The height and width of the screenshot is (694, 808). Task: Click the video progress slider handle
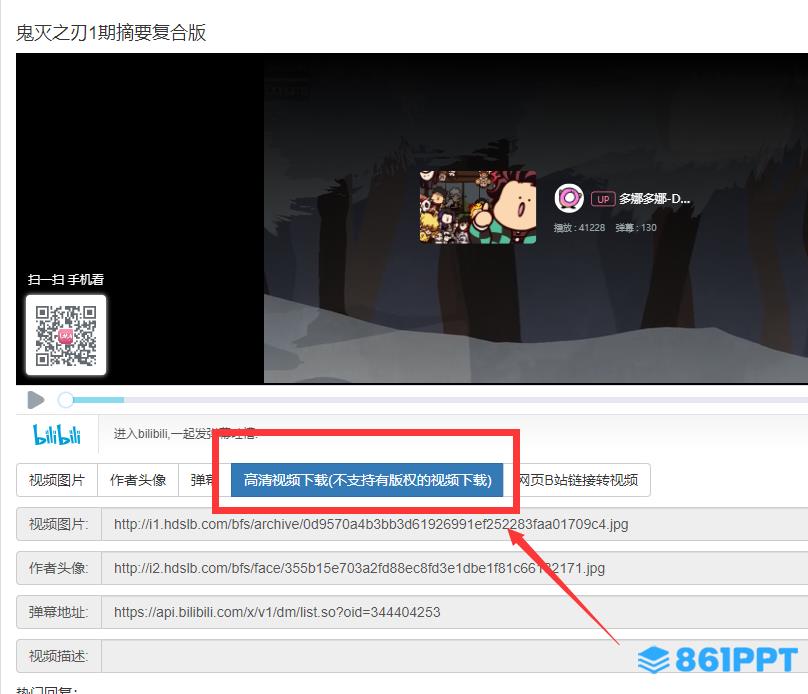coord(65,400)
